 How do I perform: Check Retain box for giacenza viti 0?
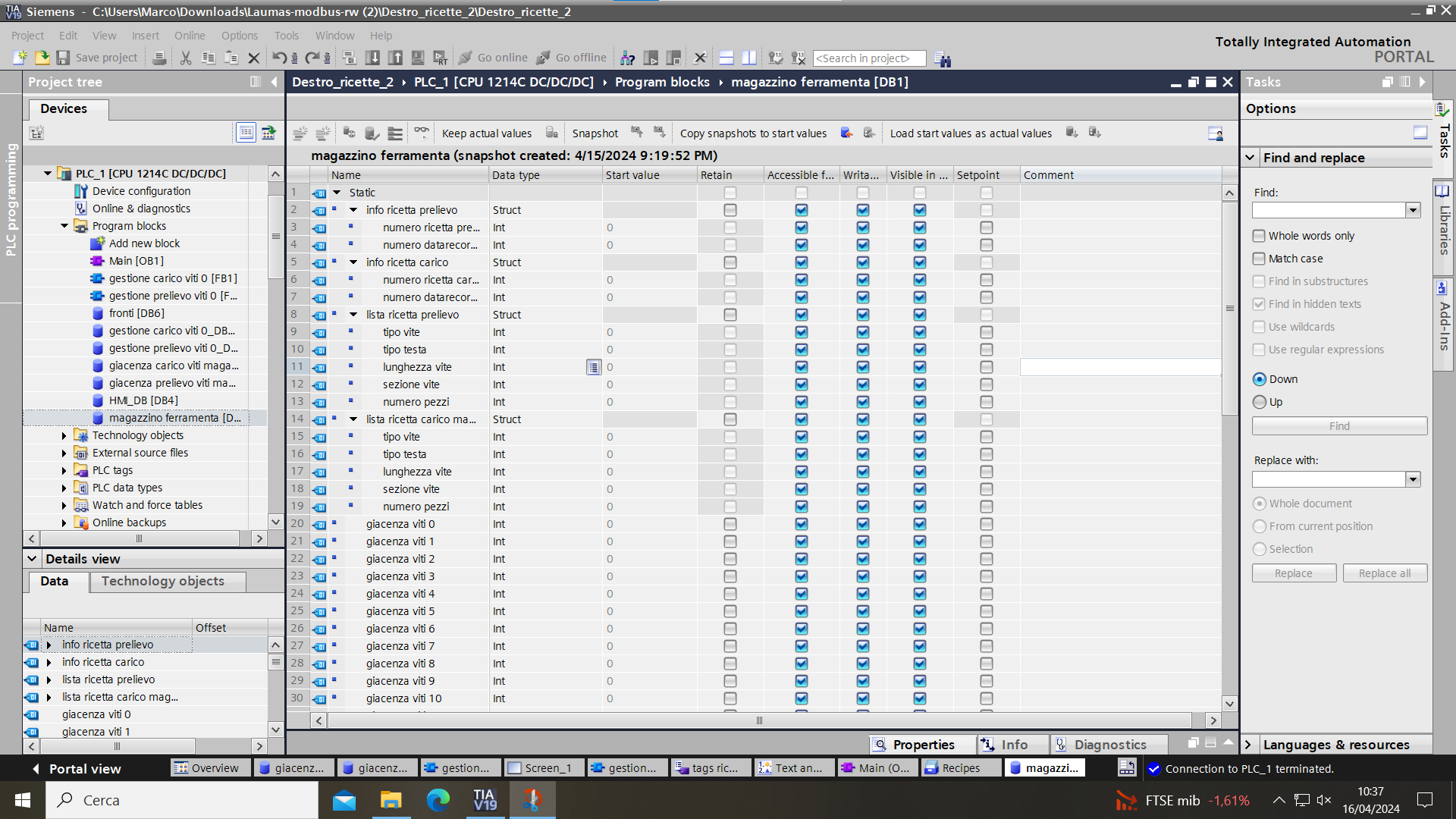point(730,524)
